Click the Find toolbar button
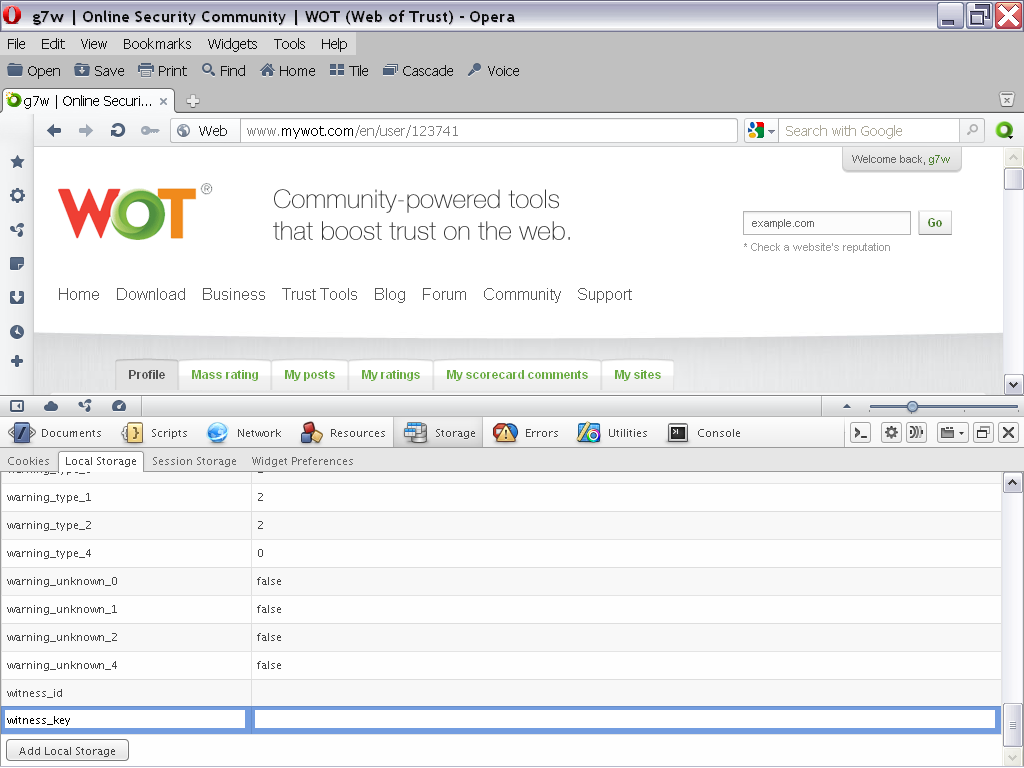The width and height of the screenshot is (1024, 768). (223, 71)
